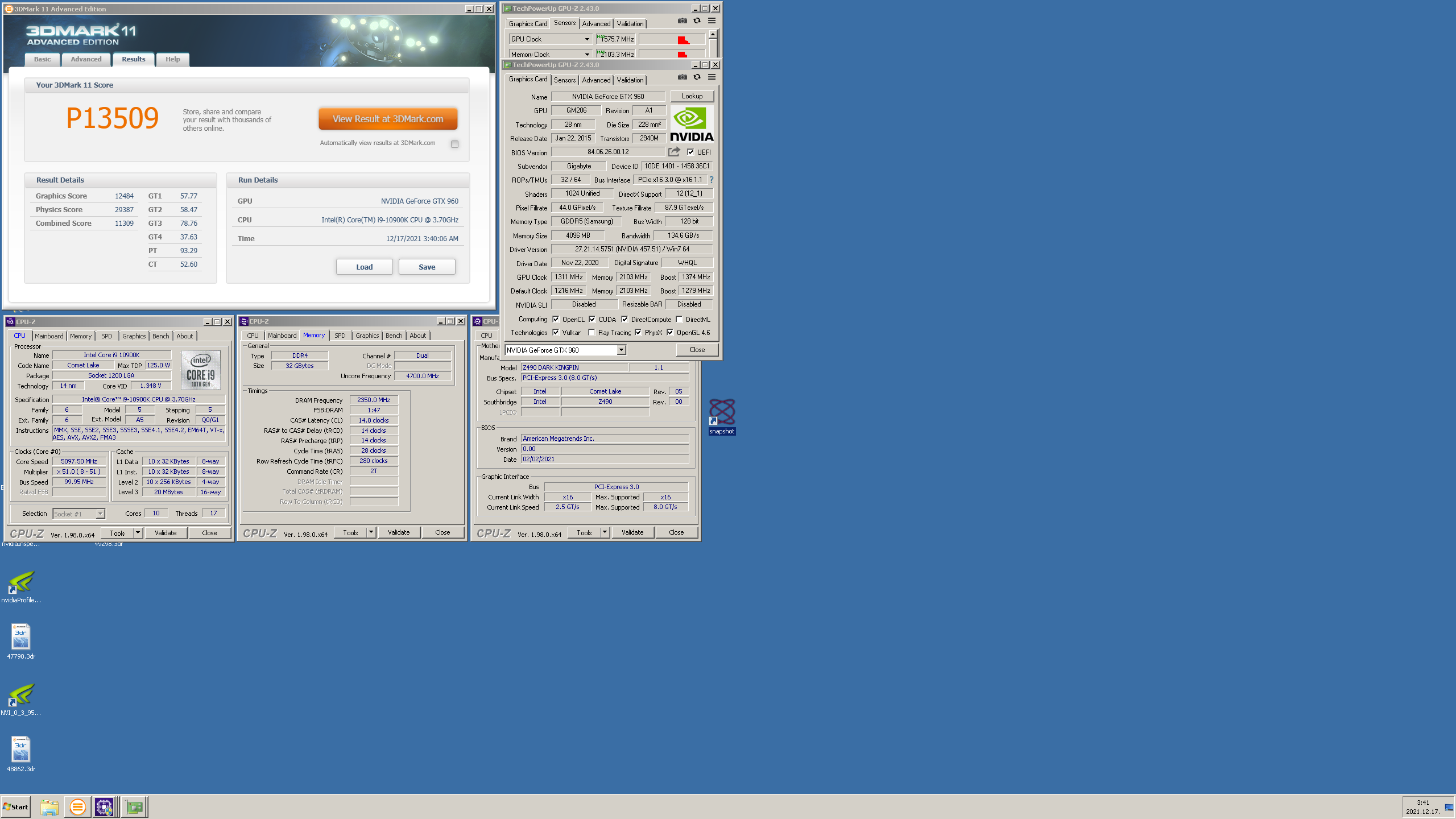Click the Start button
The image size is (1456, 819).
pyautogui.click(x=15, y=807)
